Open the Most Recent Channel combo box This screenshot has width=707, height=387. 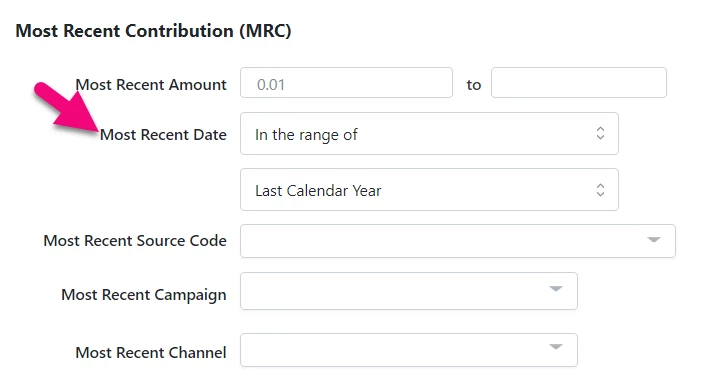pos(409,350)
